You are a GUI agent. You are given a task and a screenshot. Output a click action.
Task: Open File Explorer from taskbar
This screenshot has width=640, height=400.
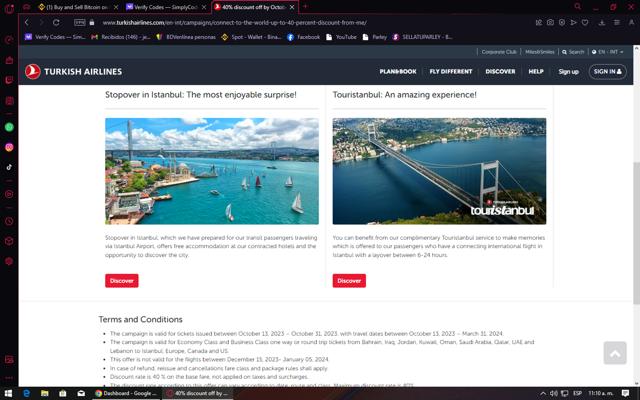pyautogui.click(x=44, y=393)
